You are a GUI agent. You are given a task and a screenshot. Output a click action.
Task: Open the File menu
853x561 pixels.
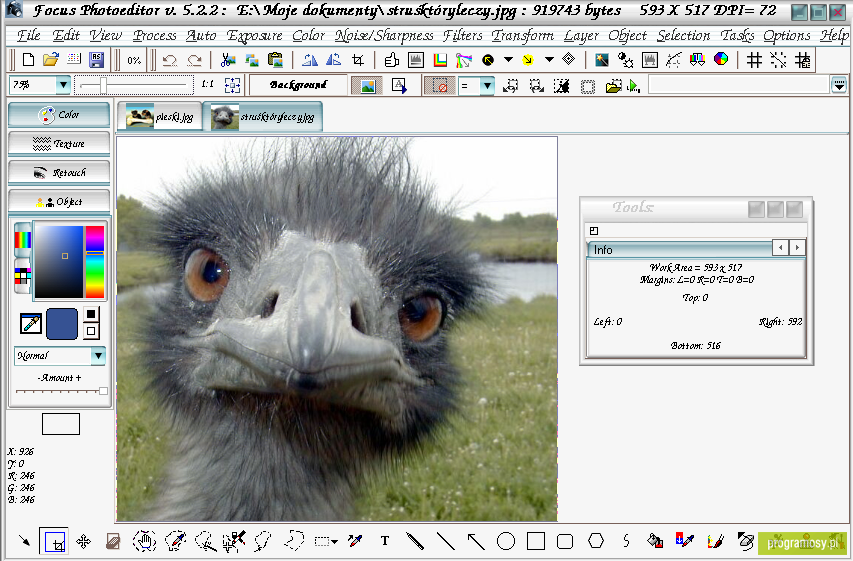(29, 36)
